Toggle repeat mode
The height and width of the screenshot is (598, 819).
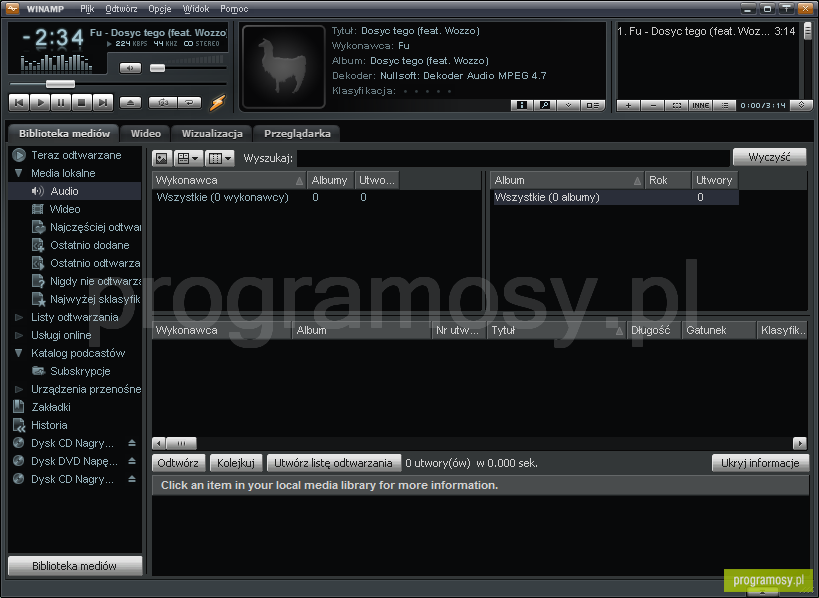click(190, 102)
